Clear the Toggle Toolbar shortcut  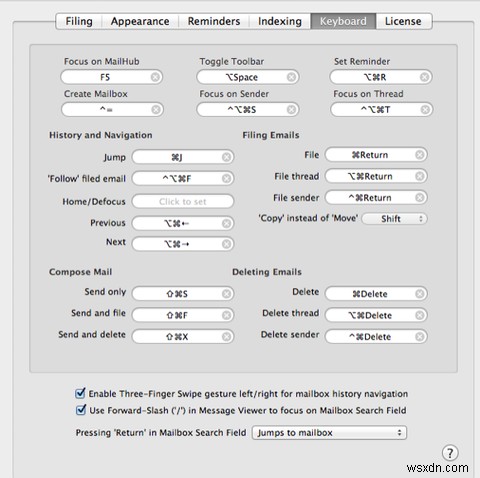point(291,77)
